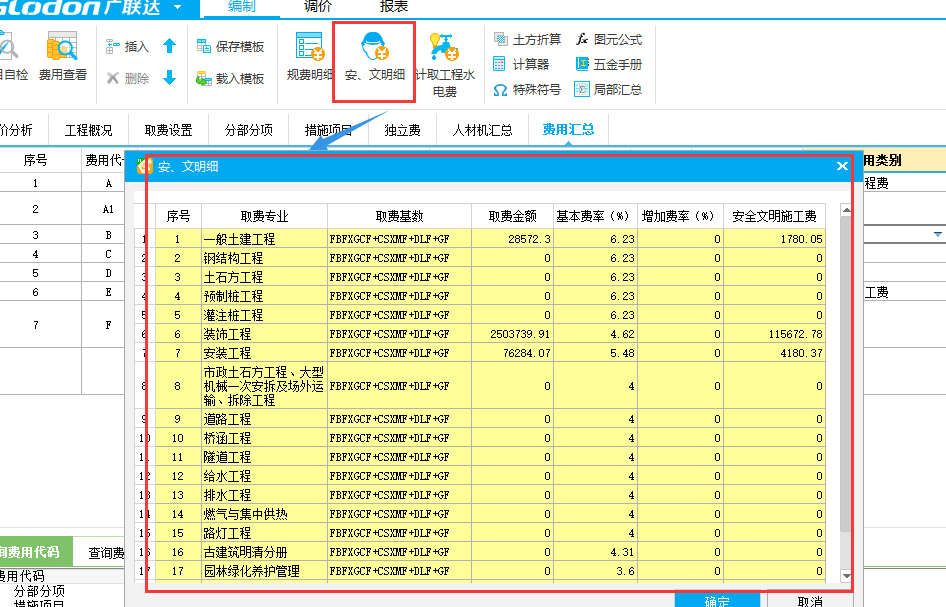The image size is (946, 607).
Task: Open the 费用查看 tool
Action: tap(62, 56)
